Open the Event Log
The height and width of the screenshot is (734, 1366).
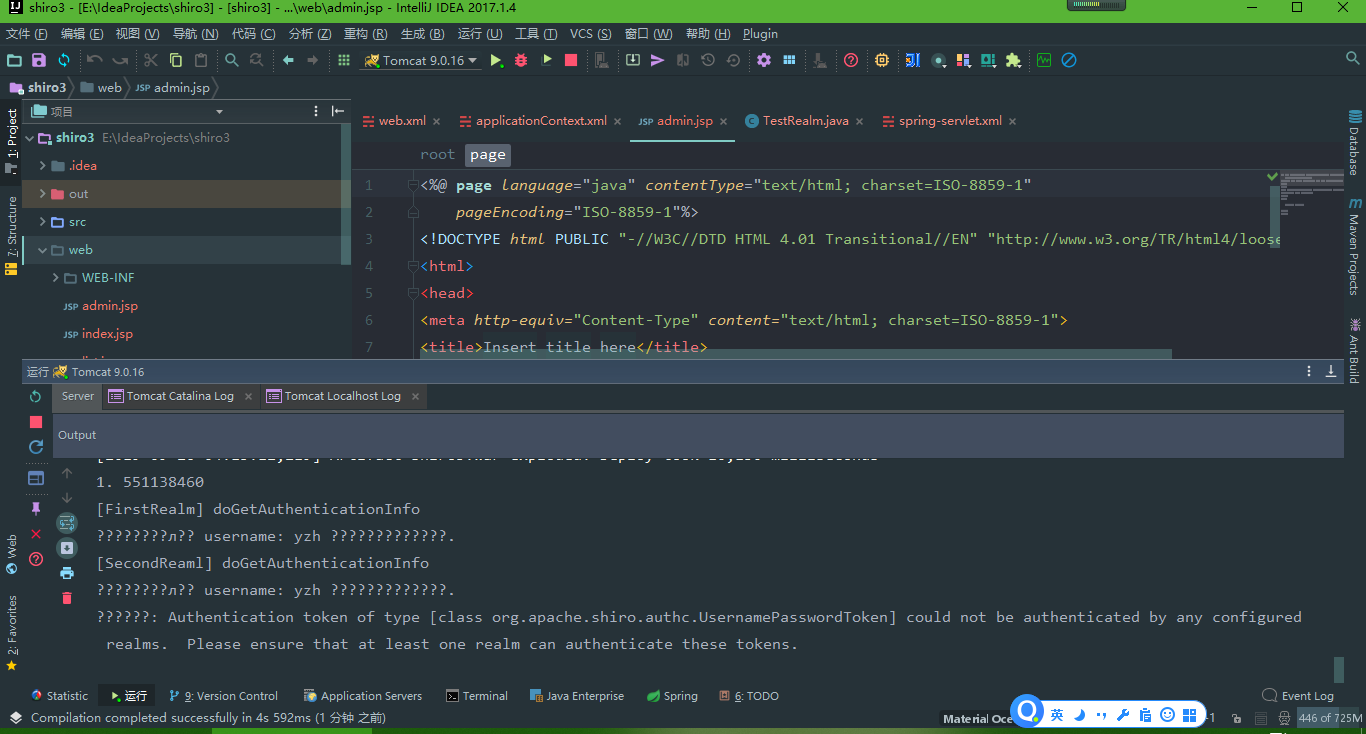(1298, 696)
